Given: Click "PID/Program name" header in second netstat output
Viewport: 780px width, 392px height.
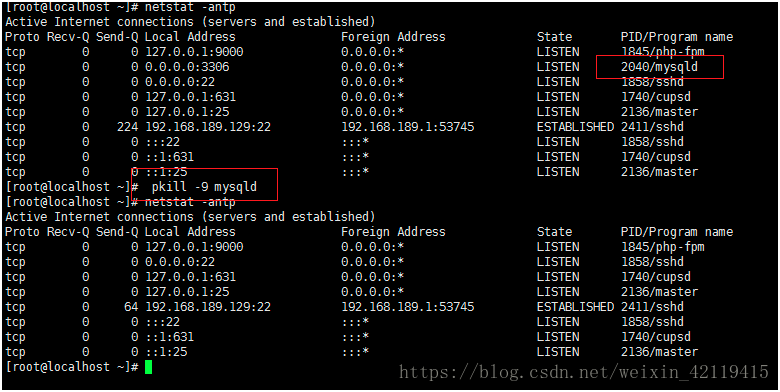Looking at the screenshot, I should click(677, 232).
